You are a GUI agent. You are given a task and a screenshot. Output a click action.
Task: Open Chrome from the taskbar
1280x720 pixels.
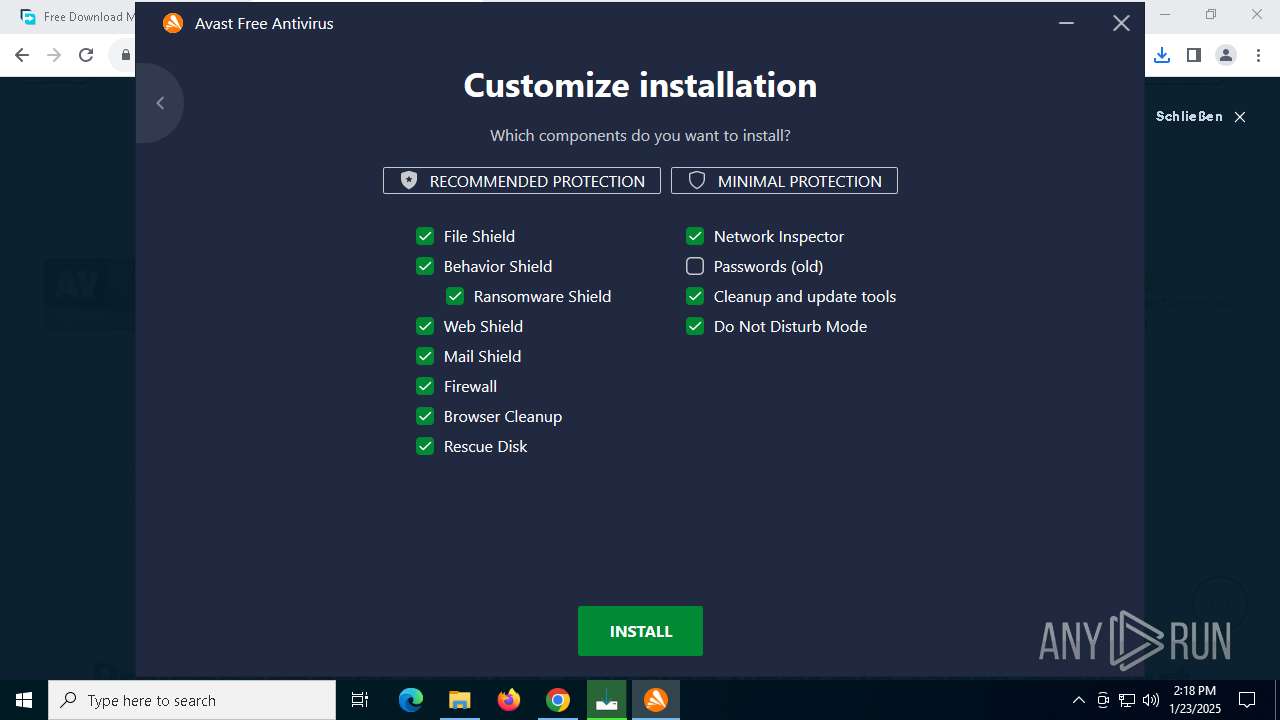558,700
